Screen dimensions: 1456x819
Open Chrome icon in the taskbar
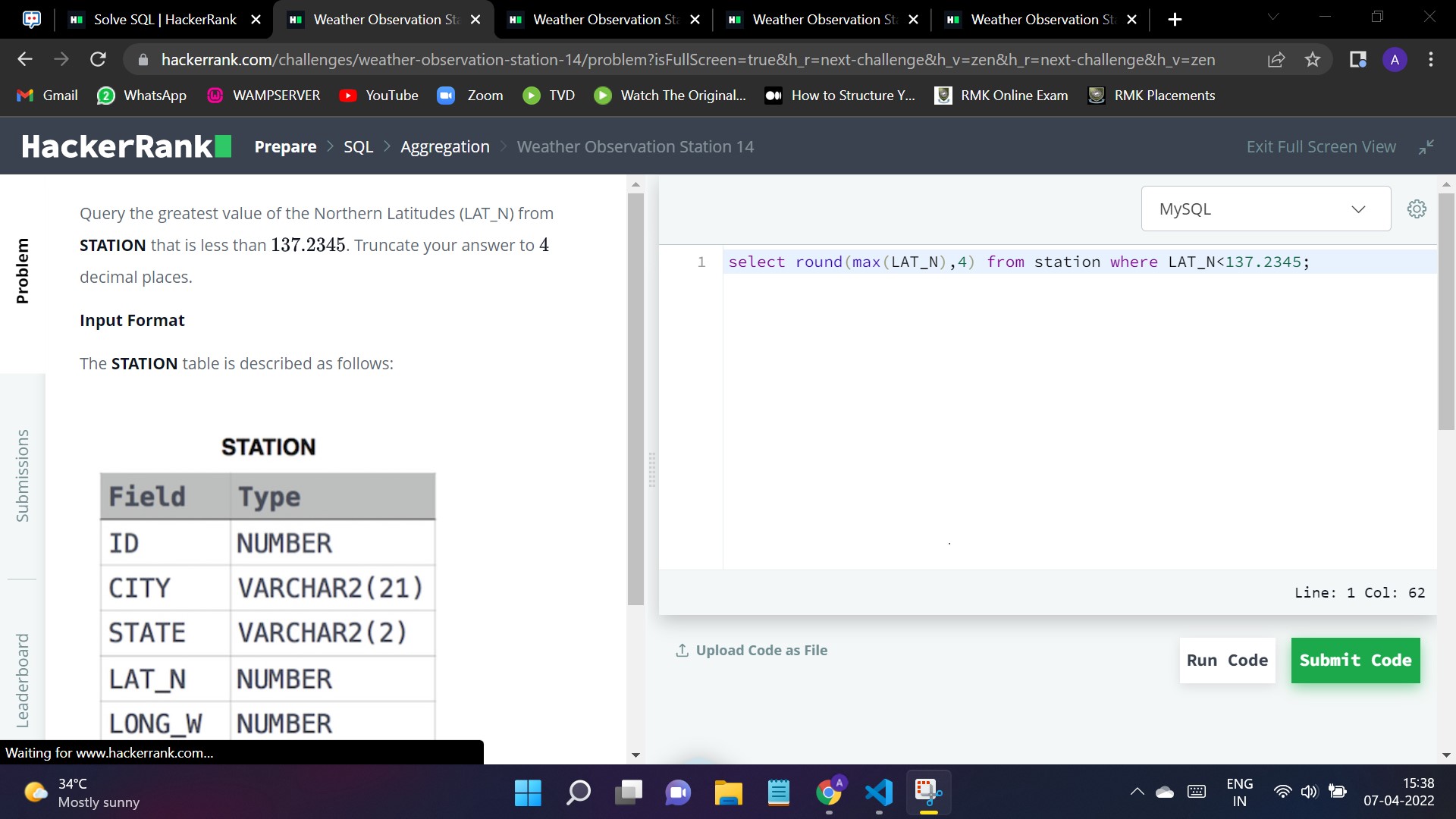click(x=829, y=792)
